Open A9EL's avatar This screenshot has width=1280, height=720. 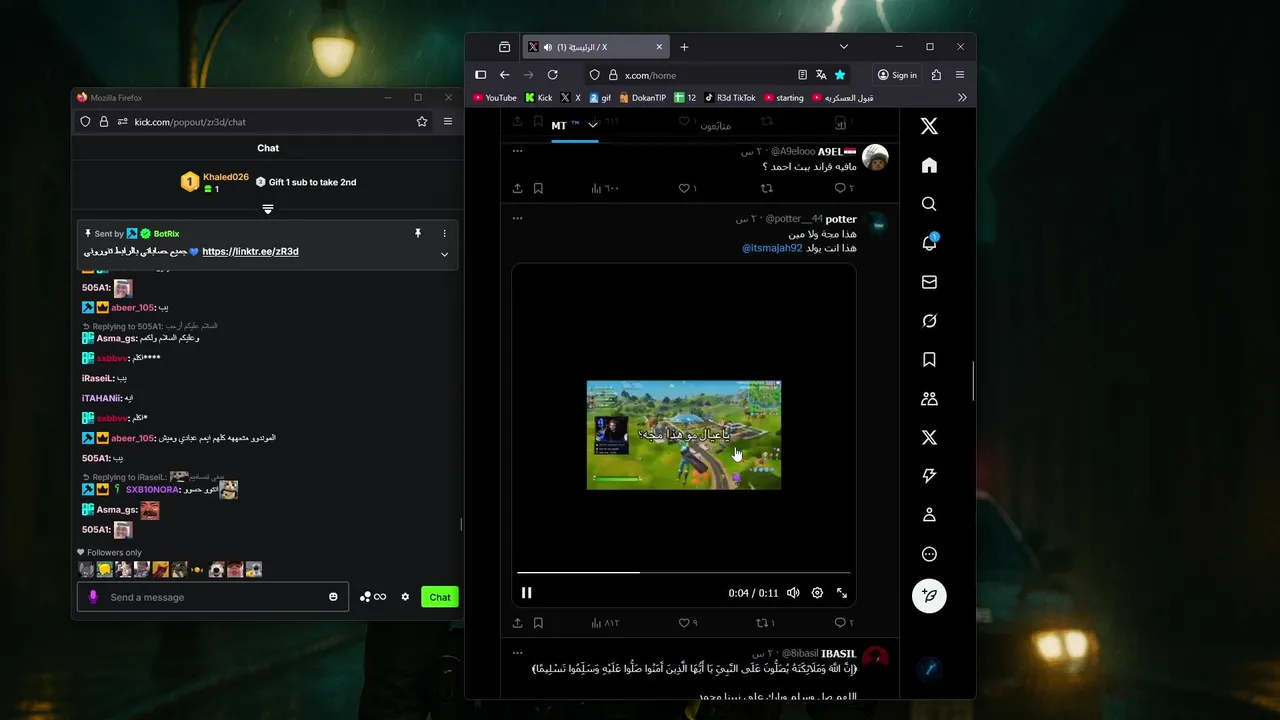click(x=875, y=158)
